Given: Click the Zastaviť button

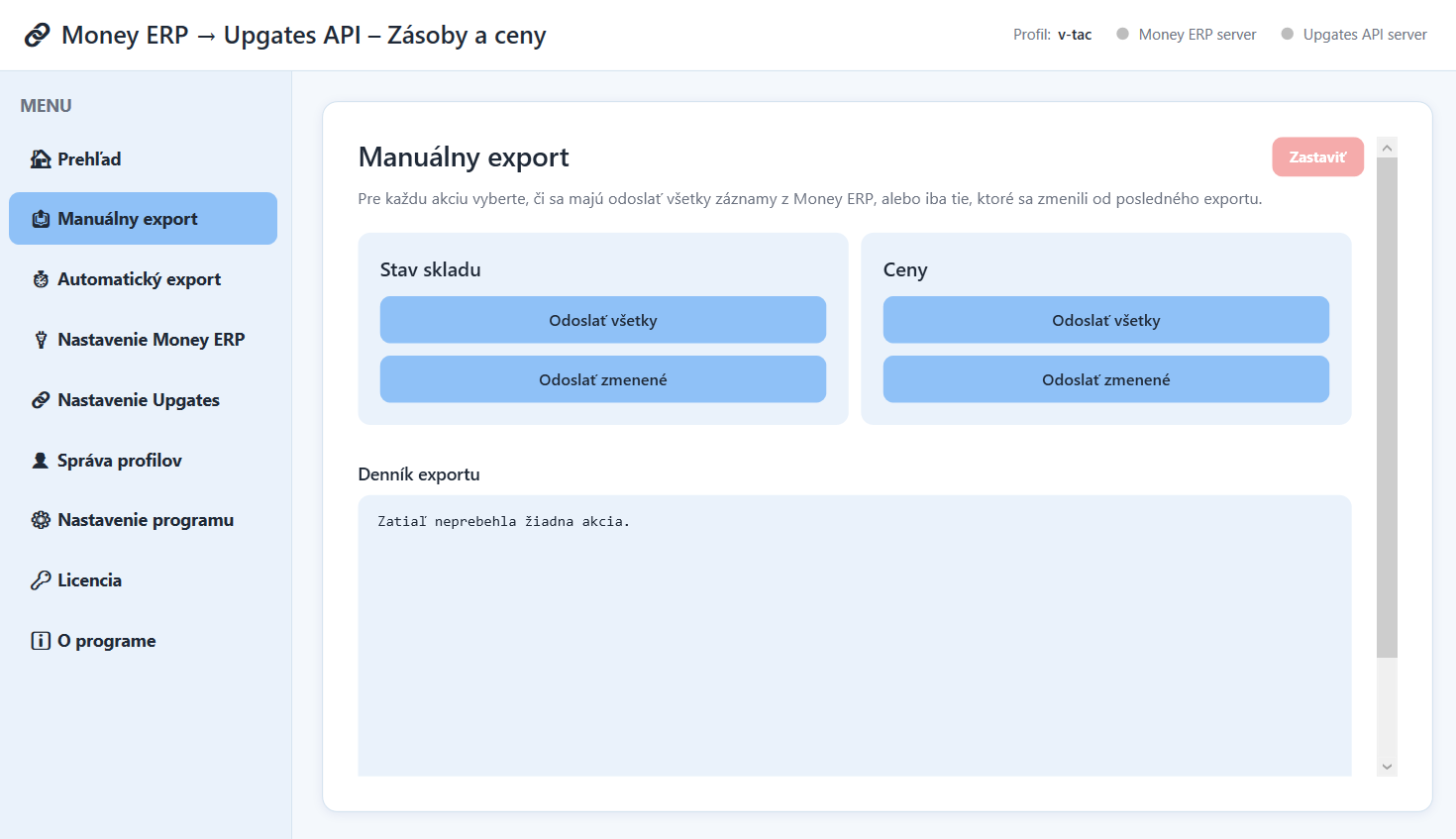Looking at the screenshot, I should [1317, 157].
